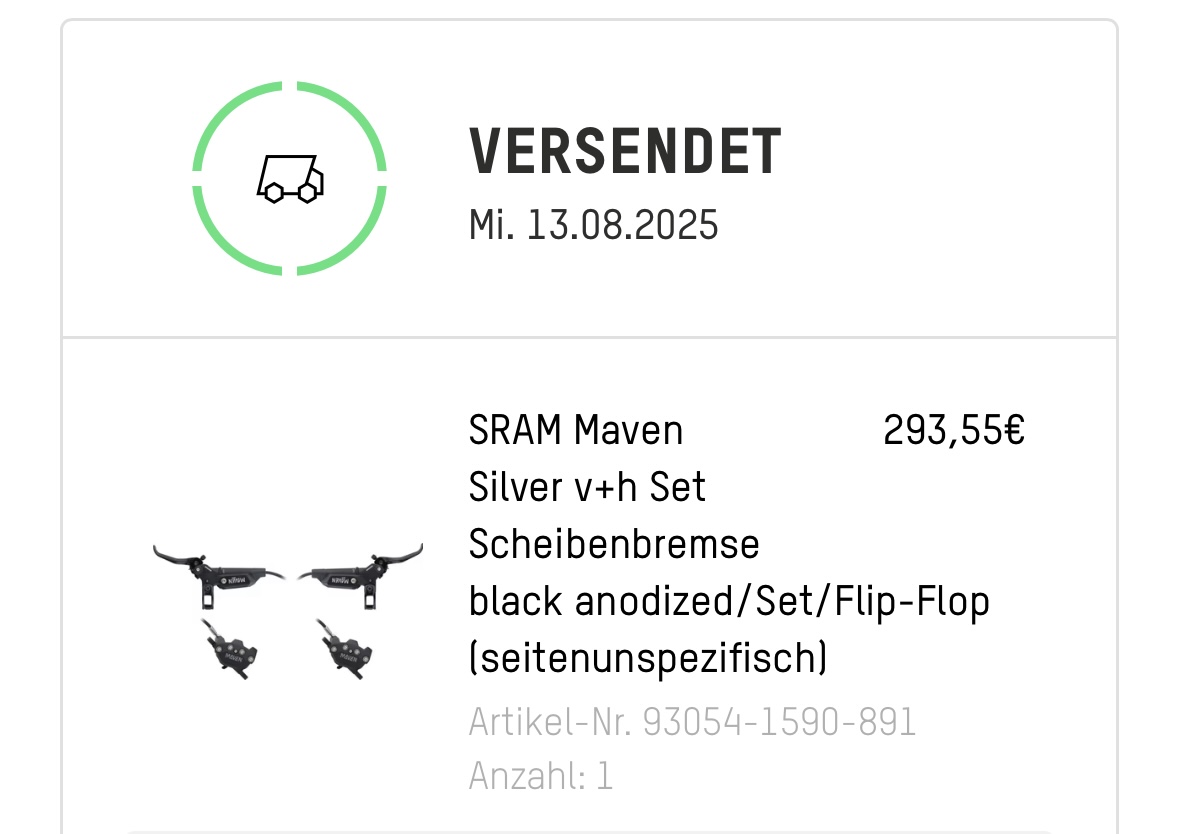The width and height of the screenshot is (1179, 834).
Task: Click the shipping date Mi. 13.08.2025
Action: [593, 225]
